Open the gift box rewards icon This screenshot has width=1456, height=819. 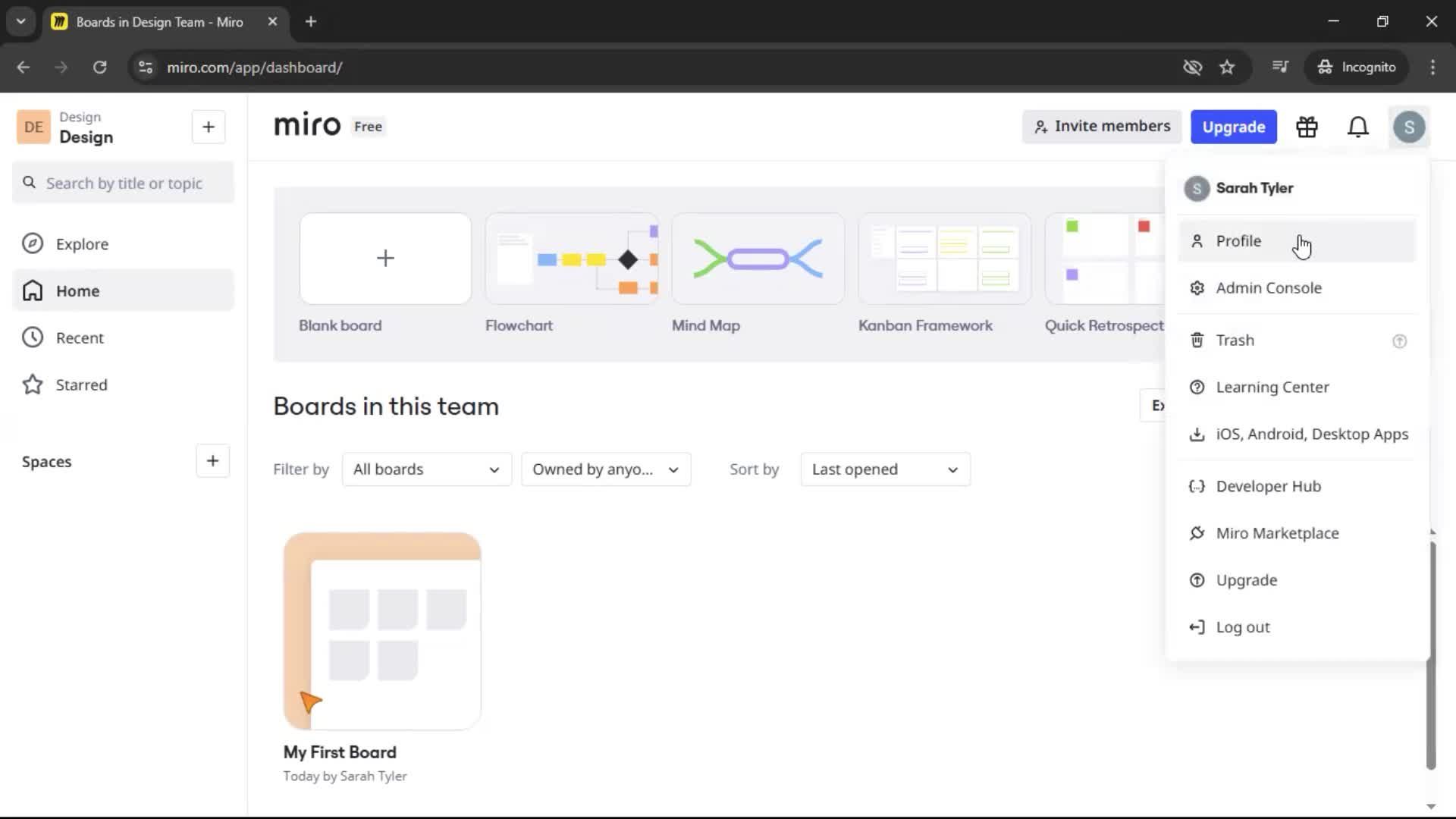coord(1307,127)
